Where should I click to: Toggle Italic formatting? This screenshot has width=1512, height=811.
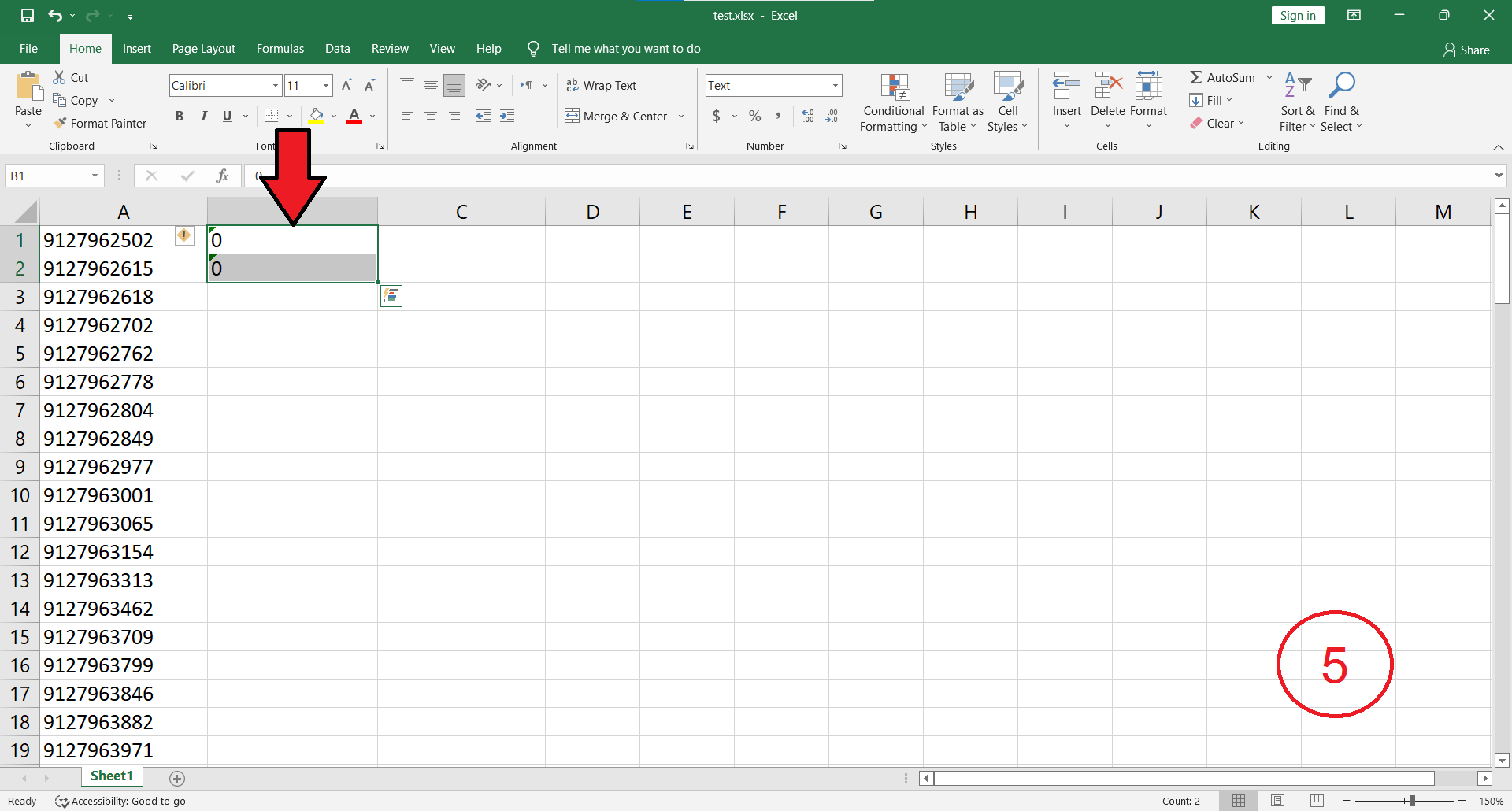point(203,116)
